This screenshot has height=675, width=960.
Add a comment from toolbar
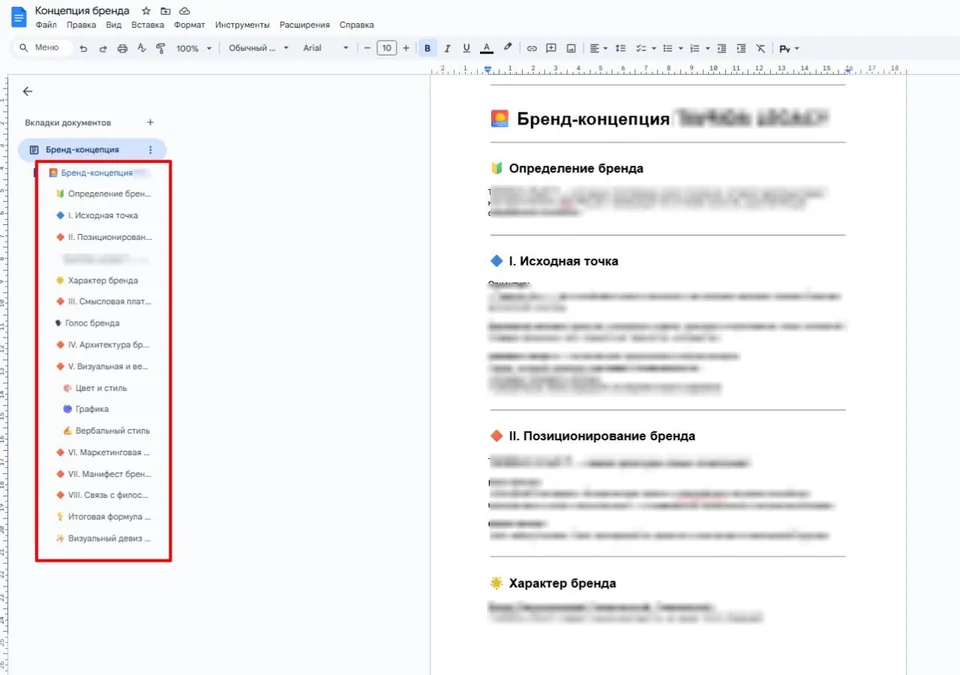click(x=551, y=48)
